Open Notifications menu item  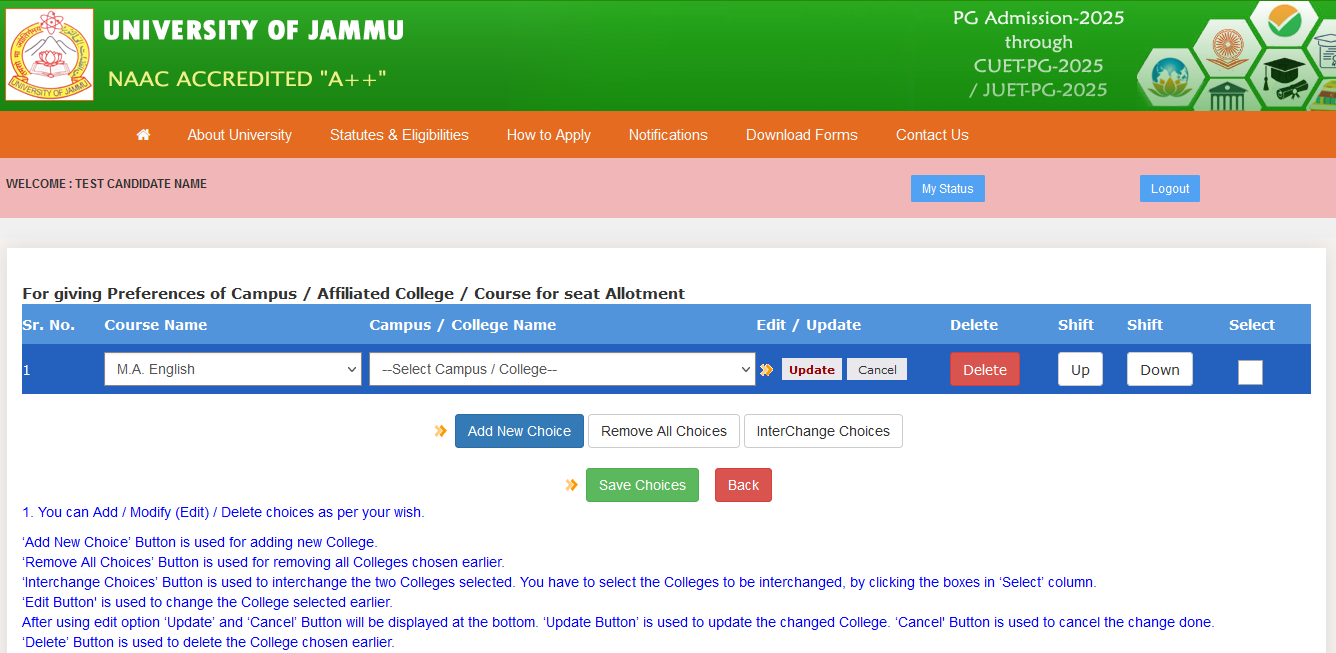(x=668, y=135)
